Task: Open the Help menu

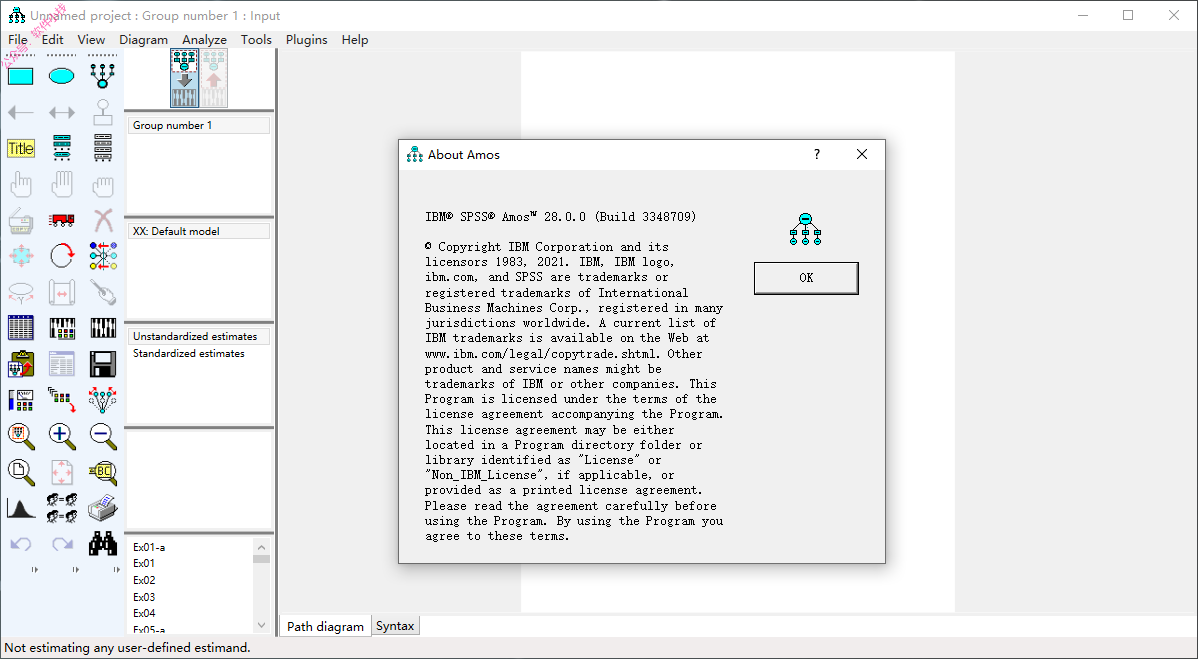Action: pyautogui.click(x=355, y=40)
